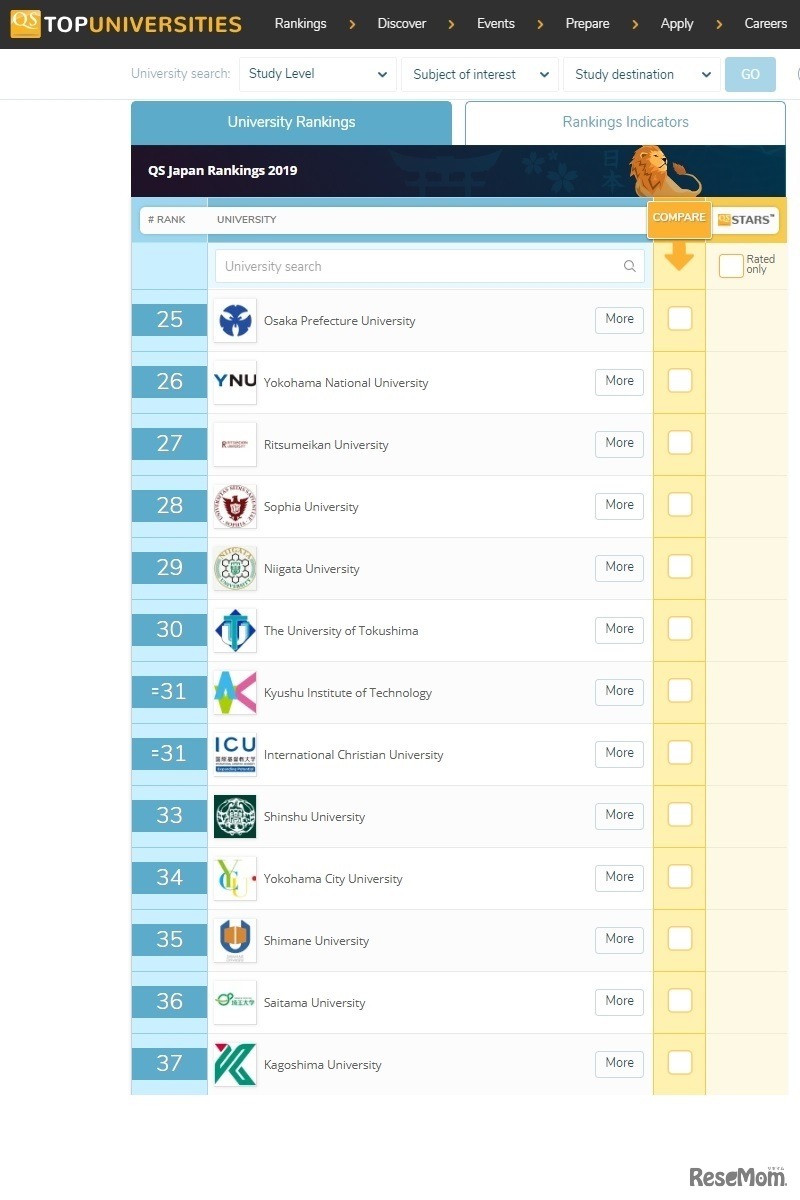Image resolution: width=800 pixels, height=1200 pixels.
Task: Click More for University of Tokushima
Action: point(619,629)
